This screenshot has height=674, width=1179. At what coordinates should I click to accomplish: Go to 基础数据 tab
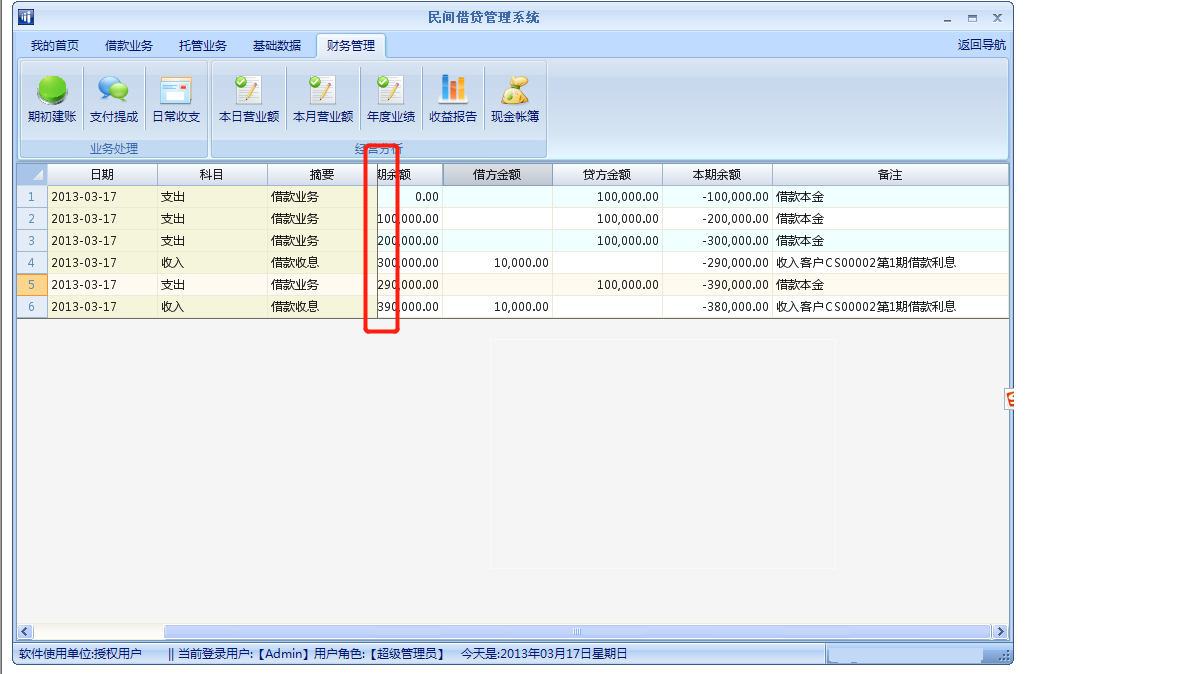point(277,45)
